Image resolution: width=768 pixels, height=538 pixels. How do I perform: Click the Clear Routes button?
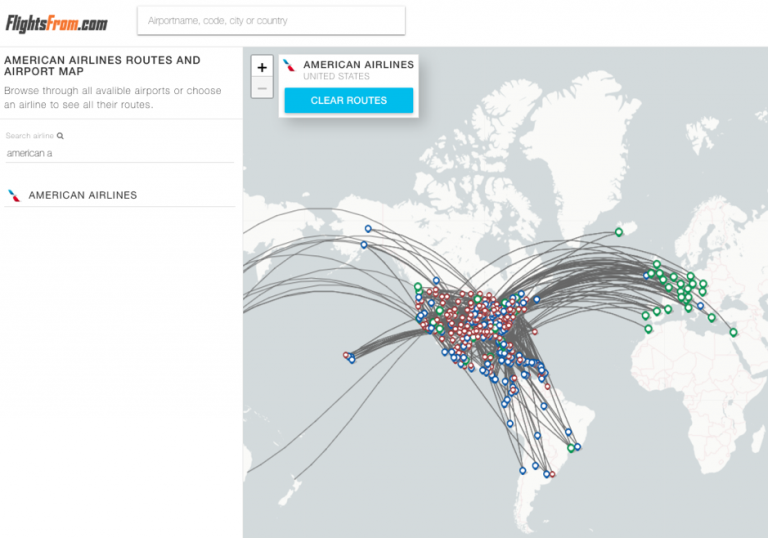point(349,100)
